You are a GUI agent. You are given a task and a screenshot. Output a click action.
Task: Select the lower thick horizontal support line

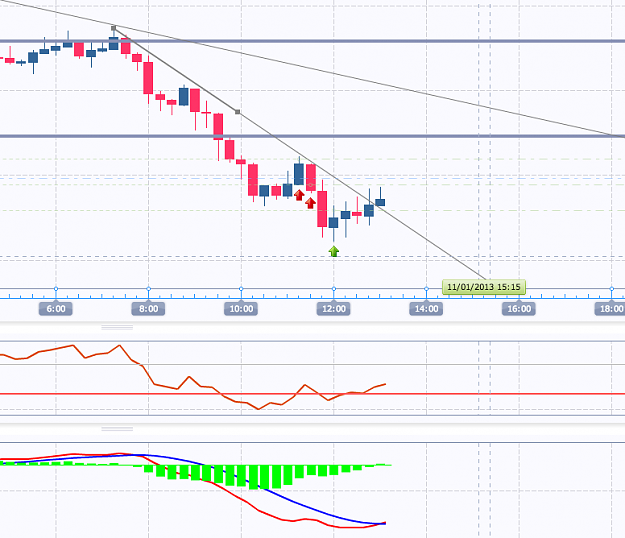[312, 136]
